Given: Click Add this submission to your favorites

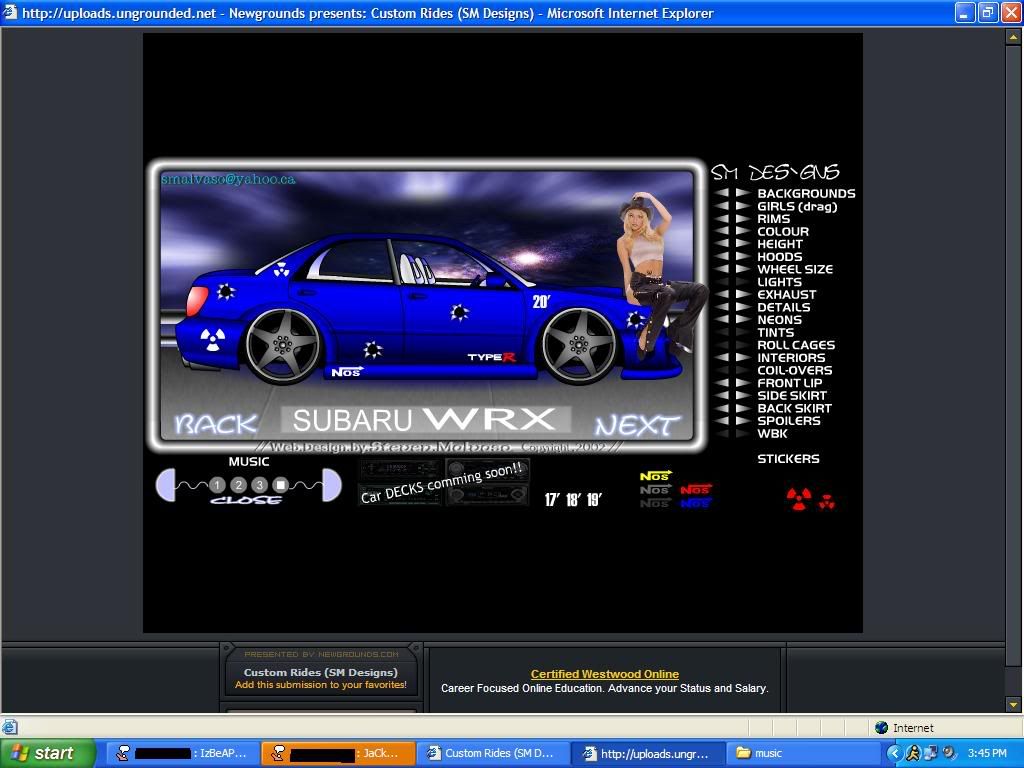Looking at the screenshot, I should [321, 685].
